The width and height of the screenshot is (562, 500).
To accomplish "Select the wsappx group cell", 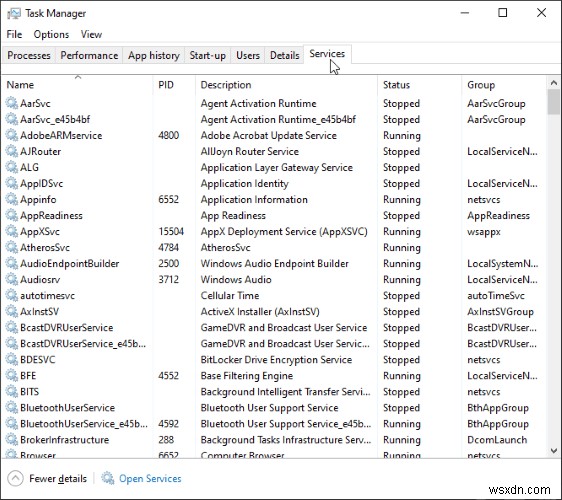I will tap(484, 232).
